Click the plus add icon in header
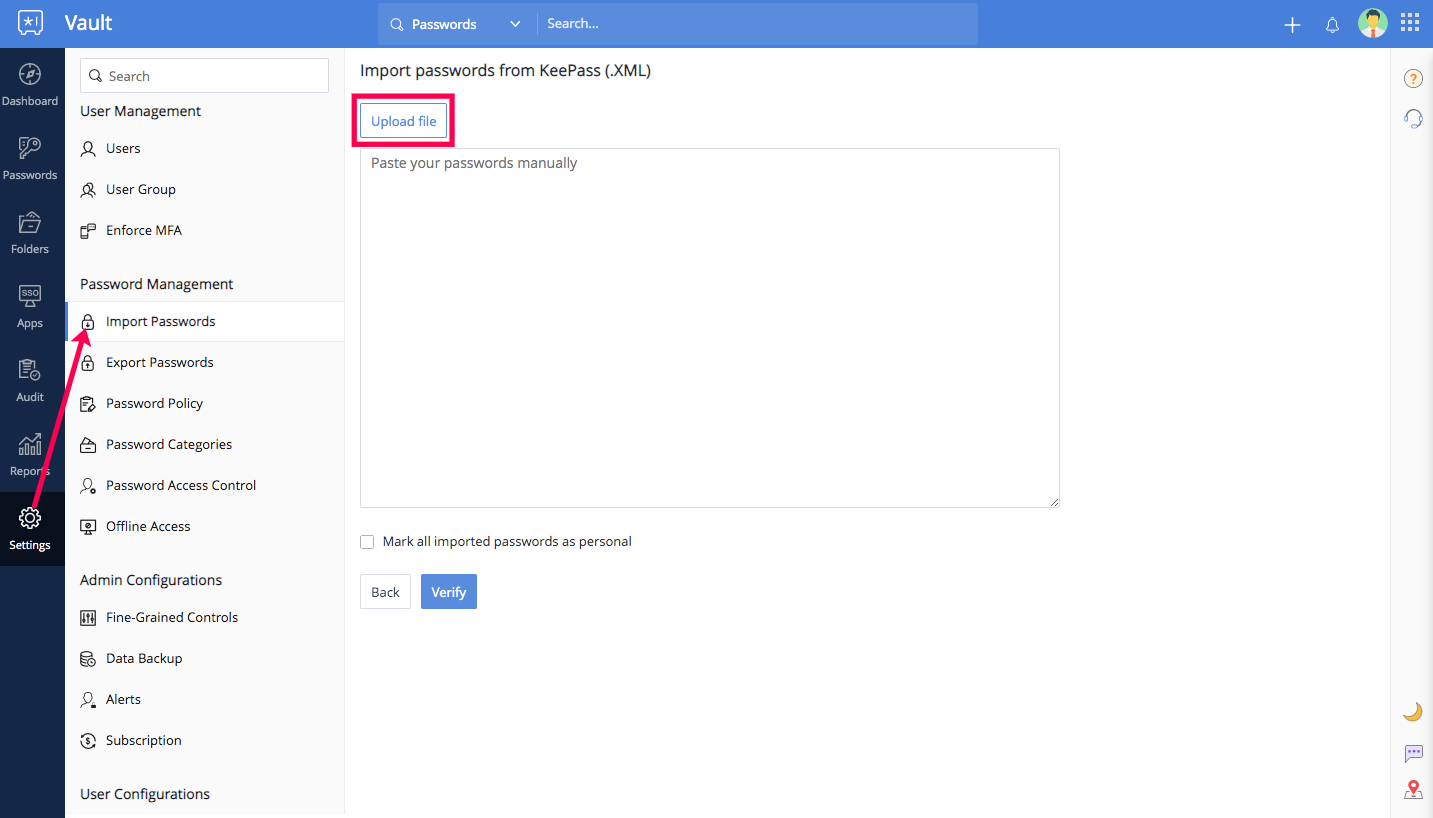1433x818 pixels. (x=1292, y=25)
